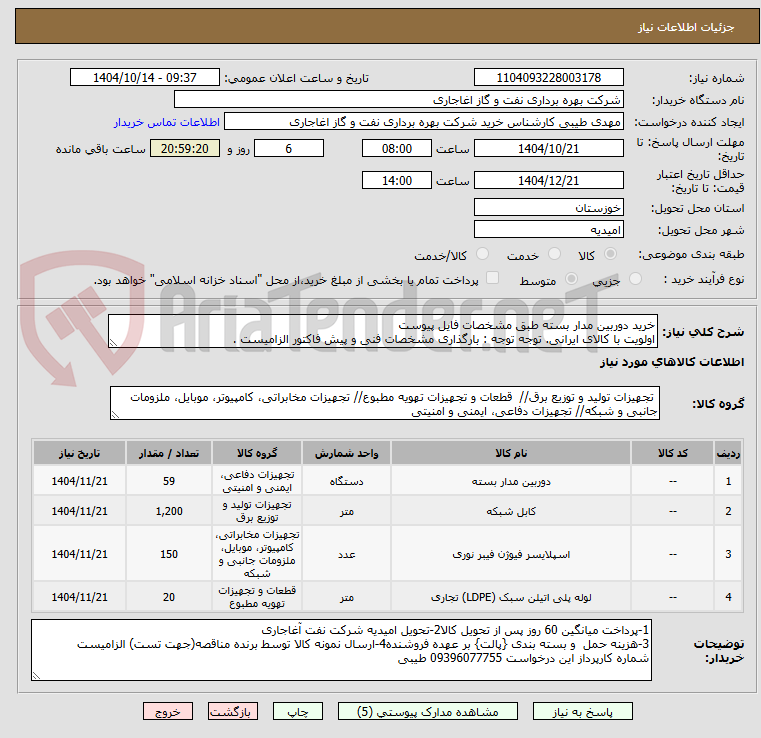Click the گروه کالا table column header

257,453
